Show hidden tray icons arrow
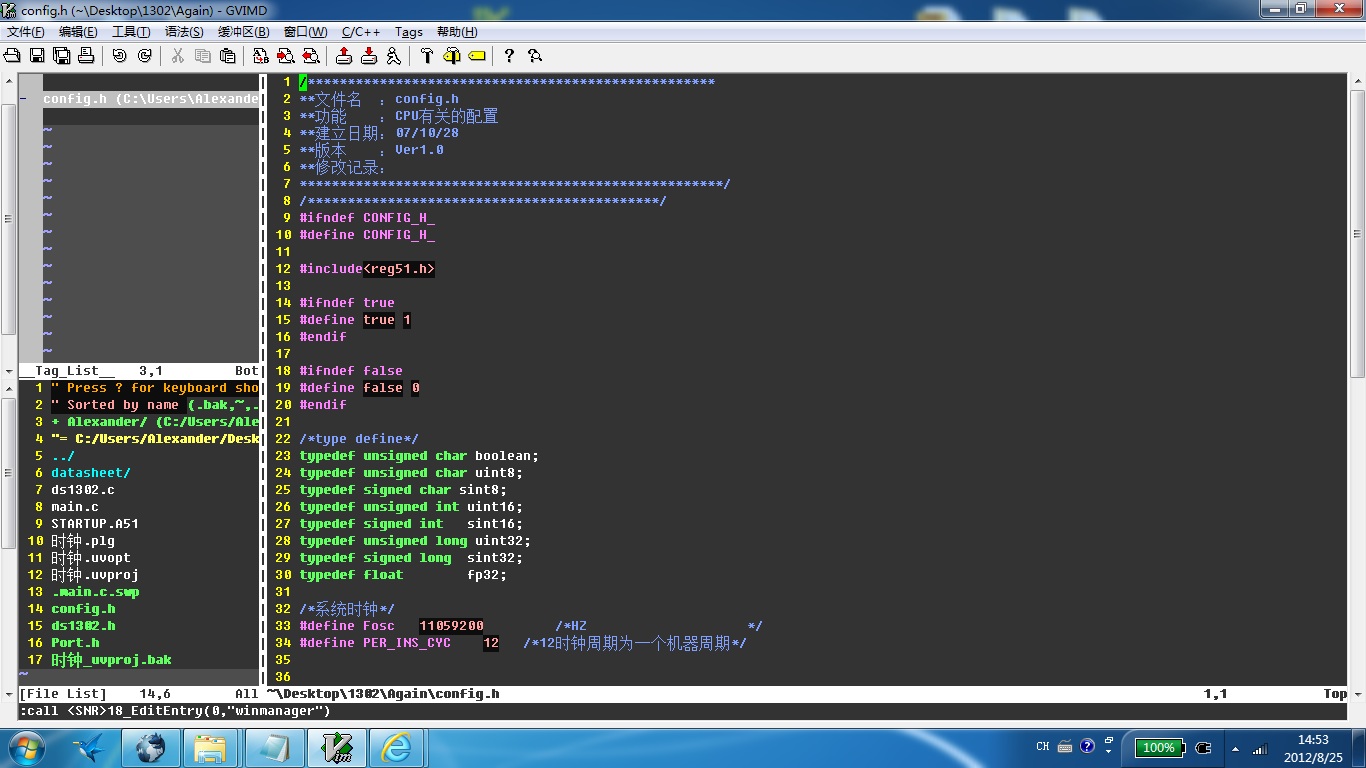The height and width of the screenshot is (768, 1366). pyautogui.click(x=1233, y=748)
